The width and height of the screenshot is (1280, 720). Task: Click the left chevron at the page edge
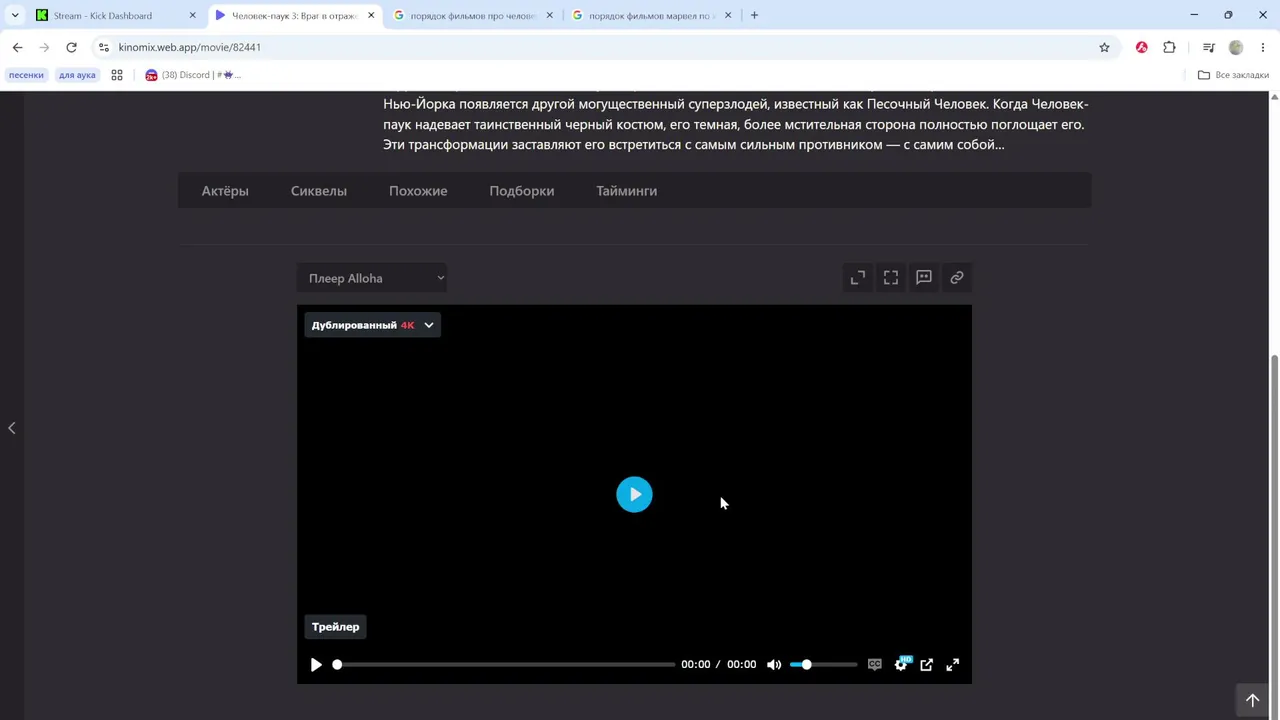[x=12, y=428]
